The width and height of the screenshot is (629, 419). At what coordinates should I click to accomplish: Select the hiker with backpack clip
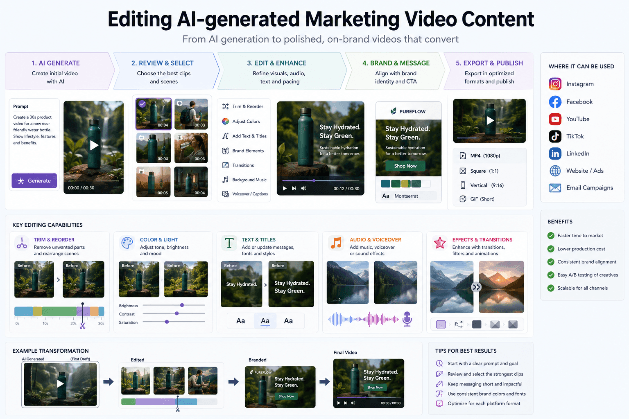point(191,114)
